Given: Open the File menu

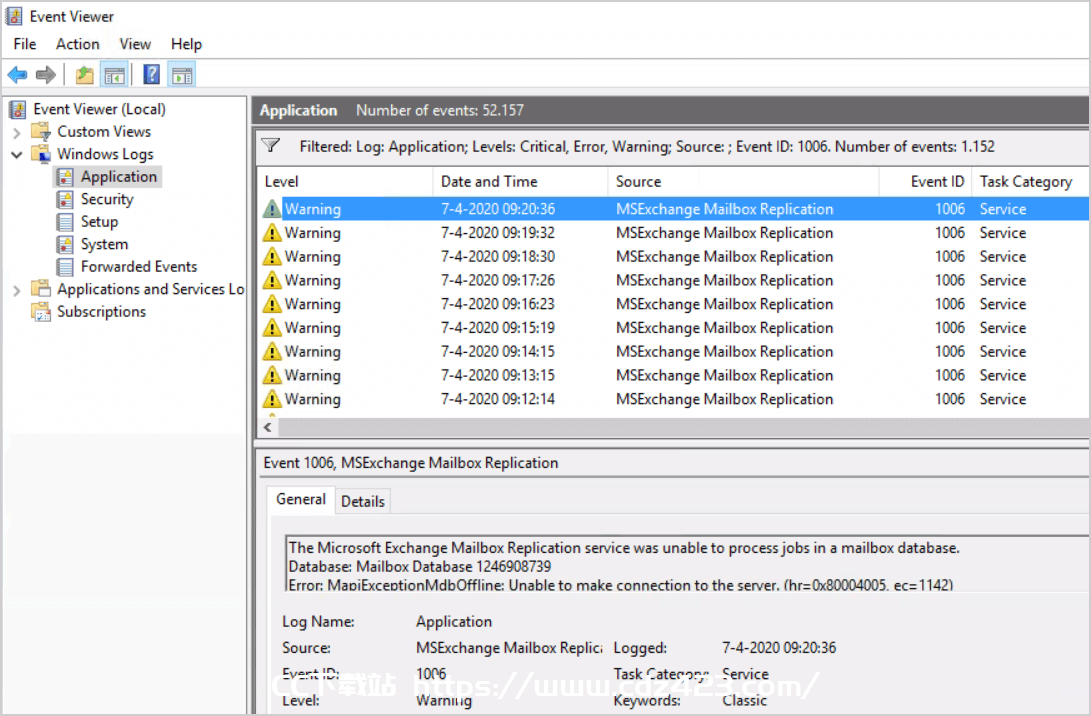Looking at the screenshot, I should click(25, 44).
